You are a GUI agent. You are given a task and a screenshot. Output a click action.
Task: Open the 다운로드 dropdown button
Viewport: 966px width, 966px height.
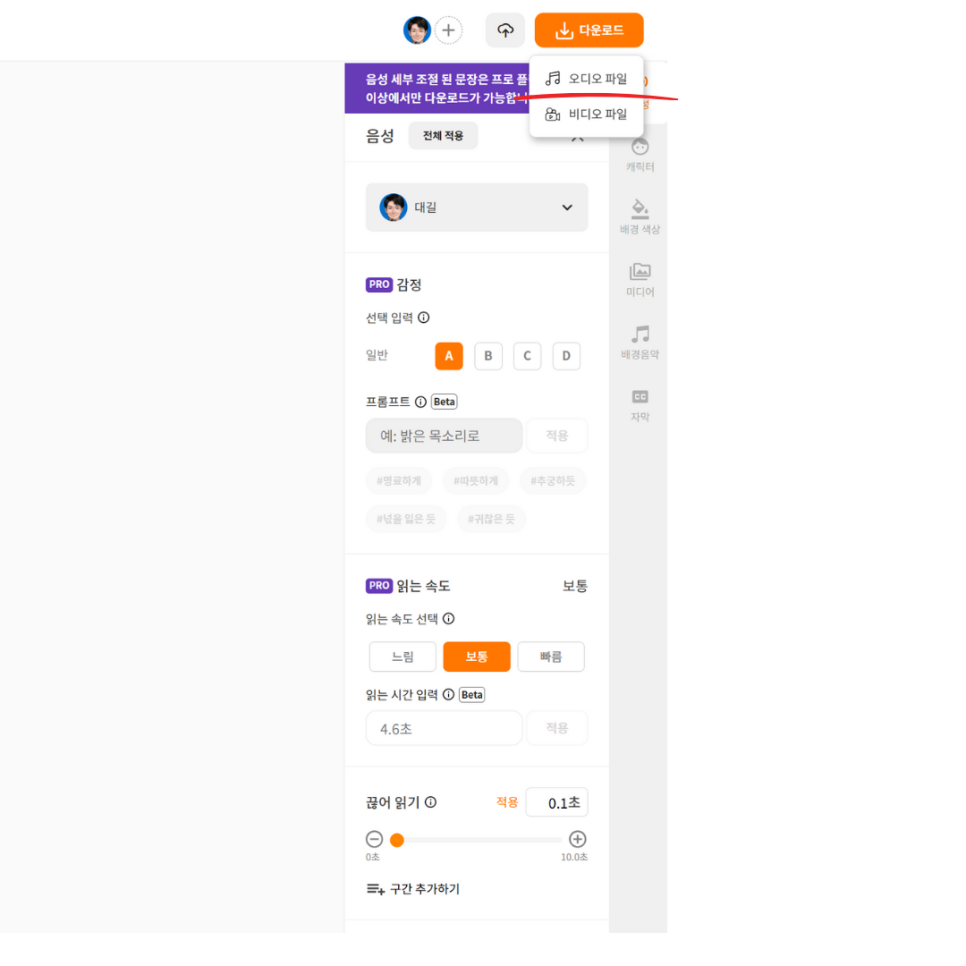pyautogui.click(x=589, y=30)
